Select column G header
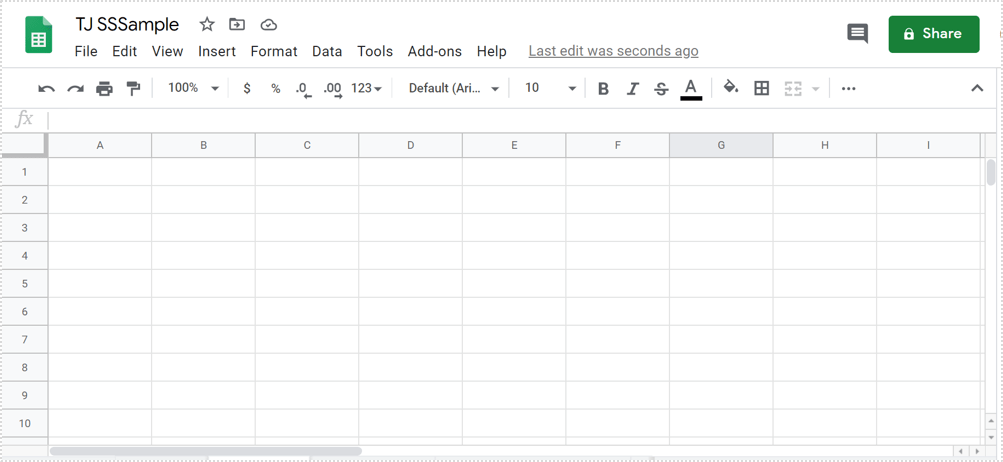This screenshot has width=1003, height=462. pyautogui.click(x=721, y=145)
